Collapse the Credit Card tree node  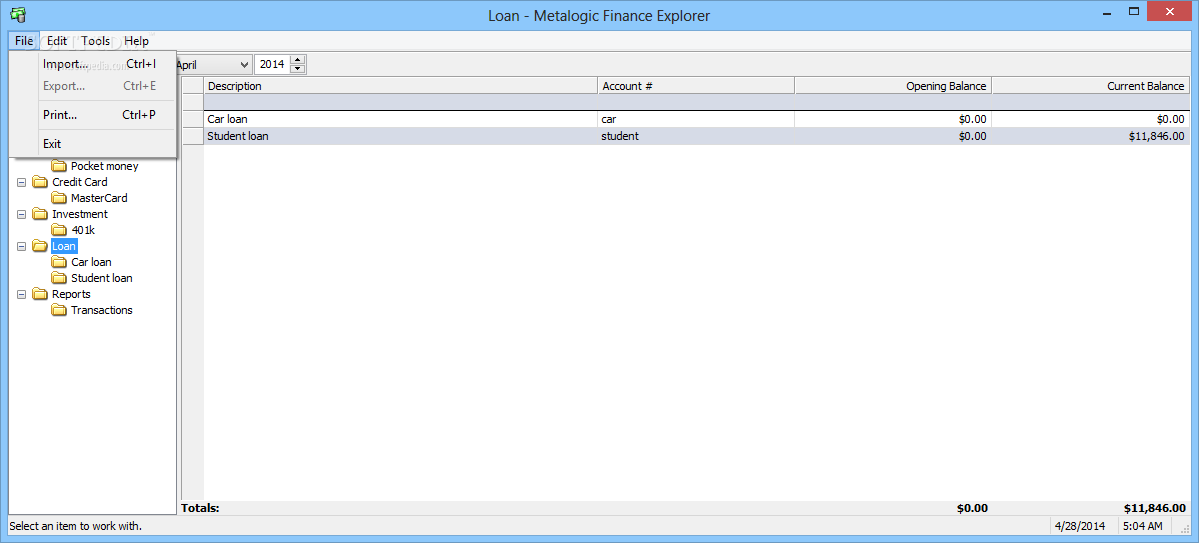point(21,182)
